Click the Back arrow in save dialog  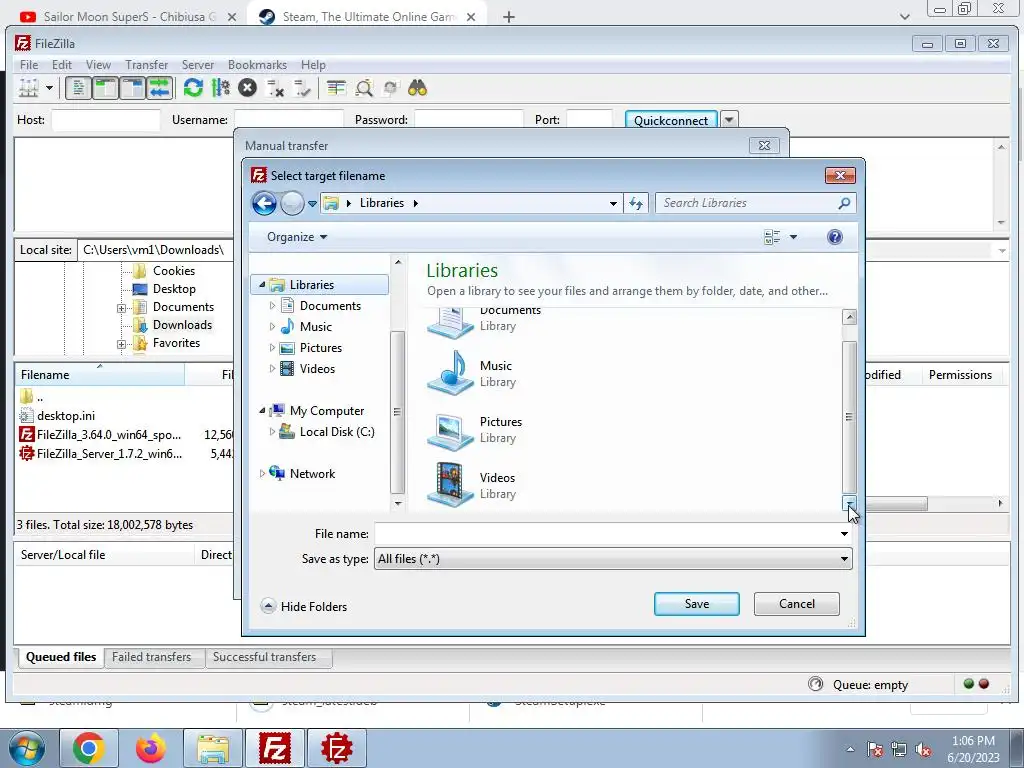pyautogui.click(x=264, y=204)
